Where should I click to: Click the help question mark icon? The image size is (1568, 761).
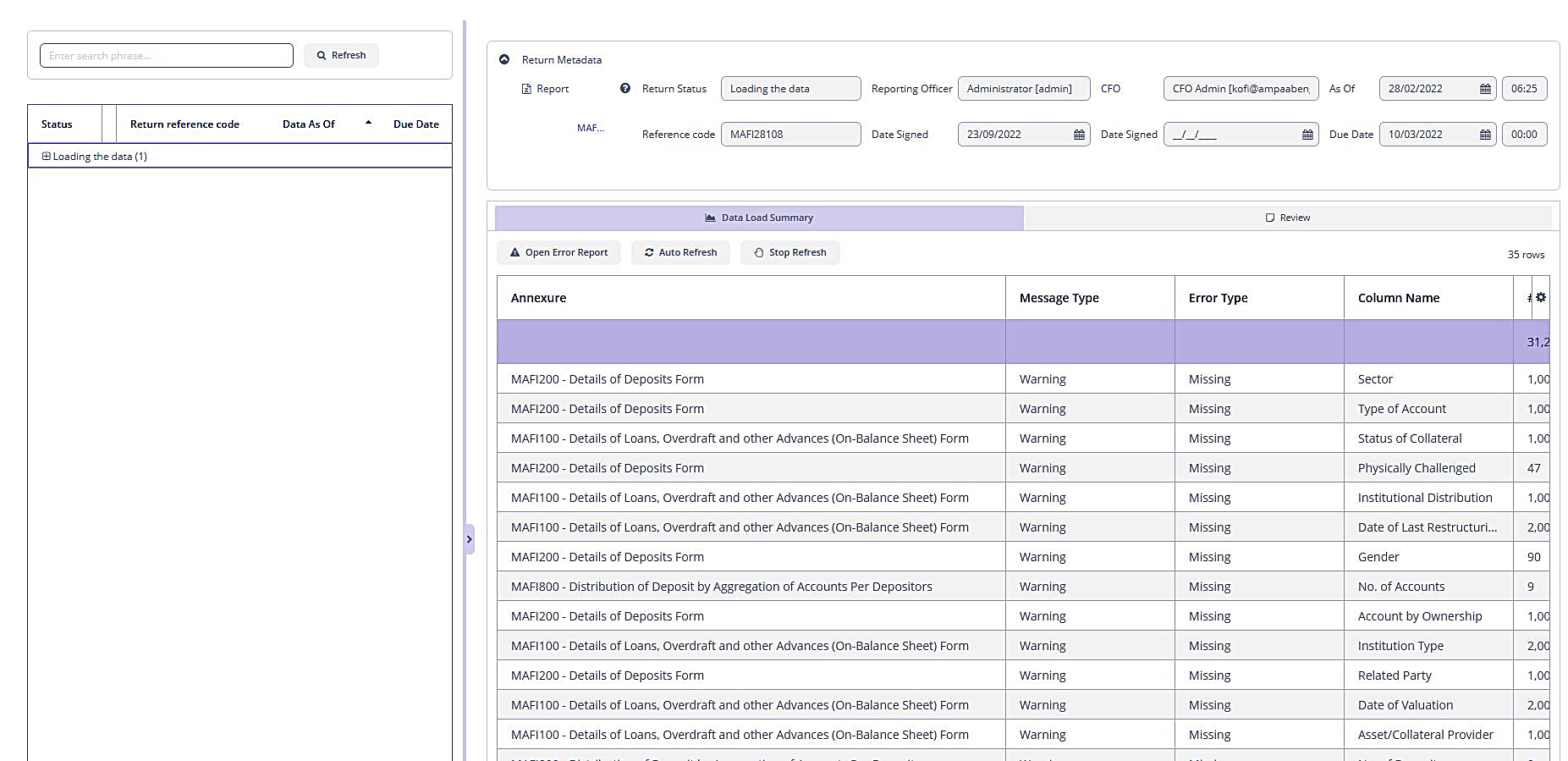pyautogui.click(x=625, y=88)
